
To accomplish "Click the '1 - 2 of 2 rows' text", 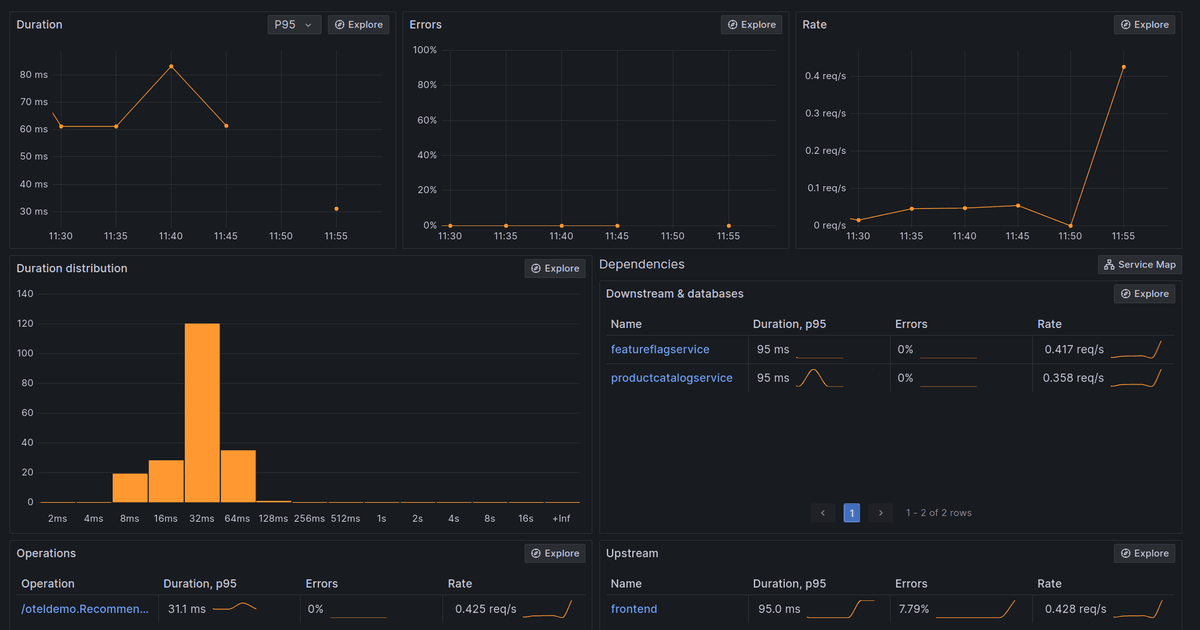I will click(x=939, y=513).
